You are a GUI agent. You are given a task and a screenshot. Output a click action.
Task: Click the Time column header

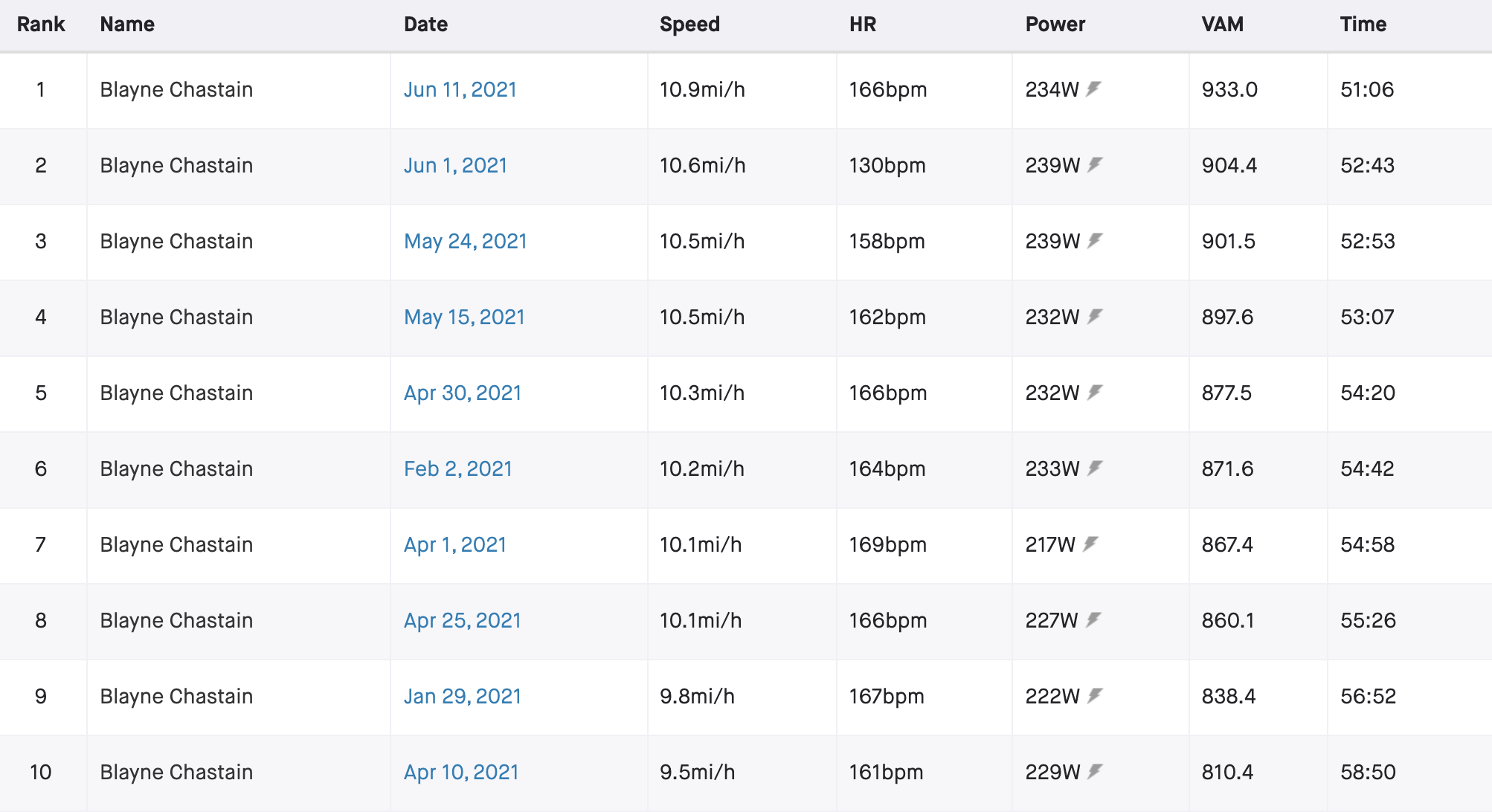click(1363, 25)
